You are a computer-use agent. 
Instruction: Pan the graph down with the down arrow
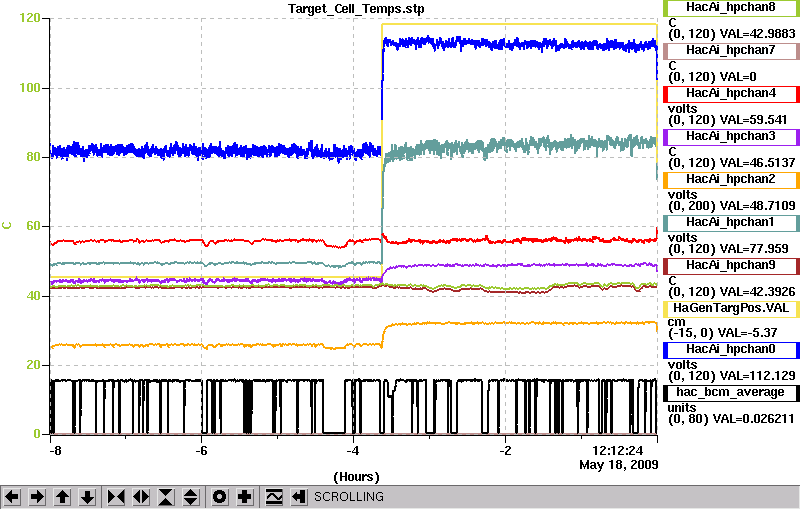point(88,497)
